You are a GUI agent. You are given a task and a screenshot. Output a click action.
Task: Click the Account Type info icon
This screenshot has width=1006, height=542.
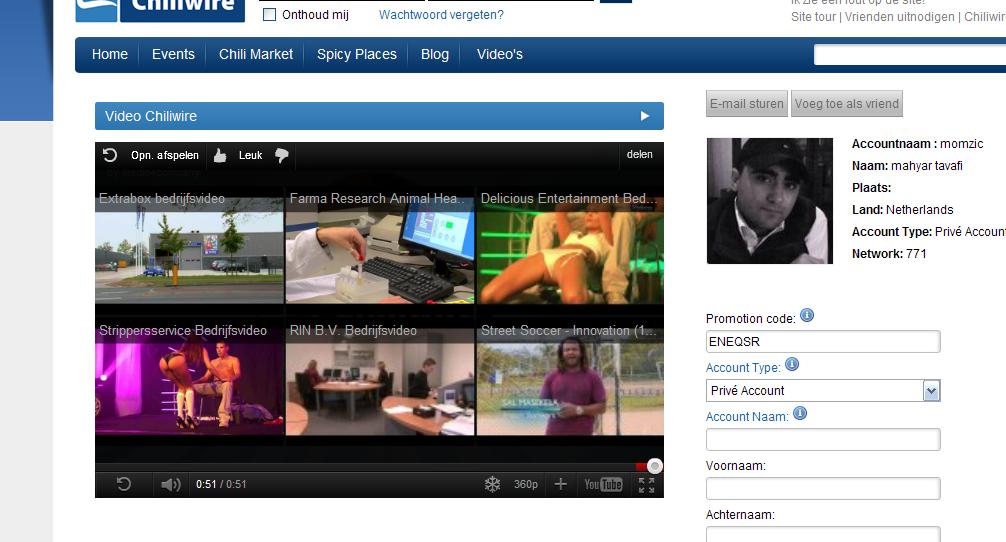pyautogui.click(x=792, y=364)
